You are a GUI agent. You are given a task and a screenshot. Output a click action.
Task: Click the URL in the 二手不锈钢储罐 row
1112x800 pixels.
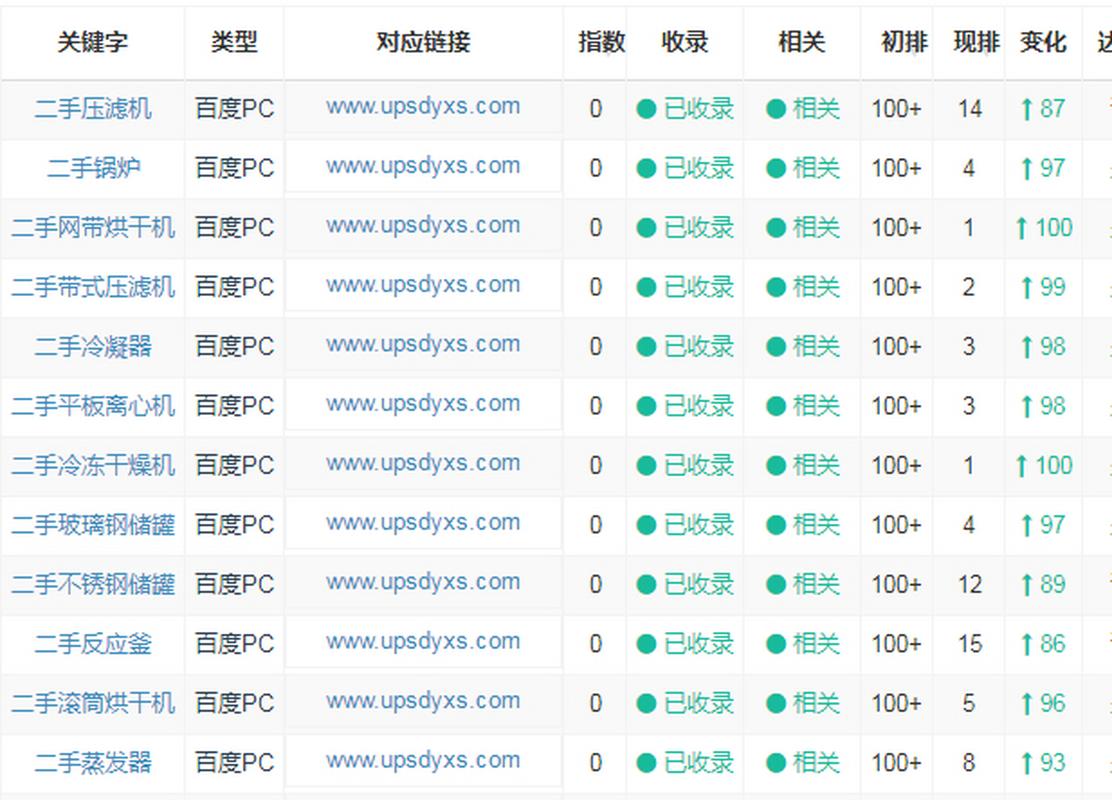tap(423, 583)
